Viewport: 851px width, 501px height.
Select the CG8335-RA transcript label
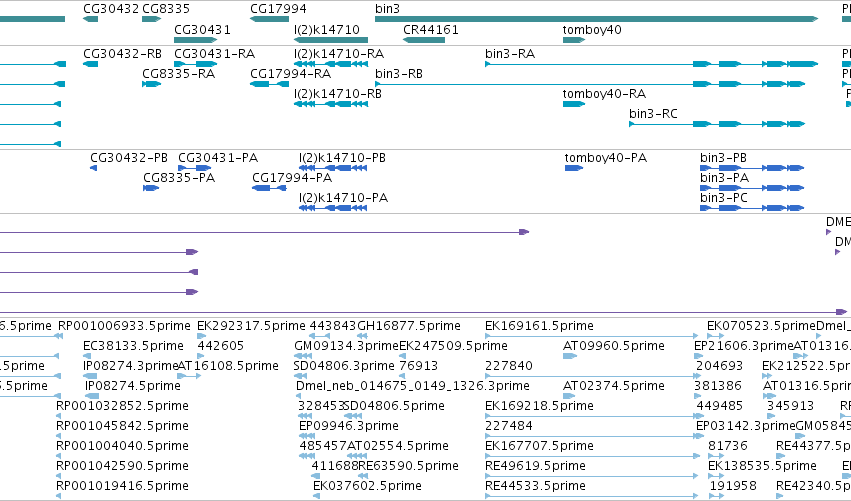(x=179, y=74)
